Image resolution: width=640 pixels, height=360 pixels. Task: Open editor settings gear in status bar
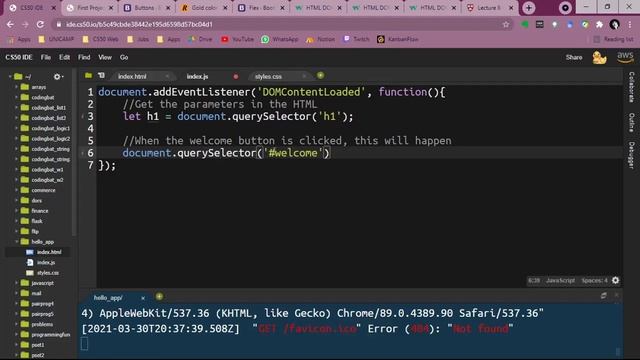616,280
